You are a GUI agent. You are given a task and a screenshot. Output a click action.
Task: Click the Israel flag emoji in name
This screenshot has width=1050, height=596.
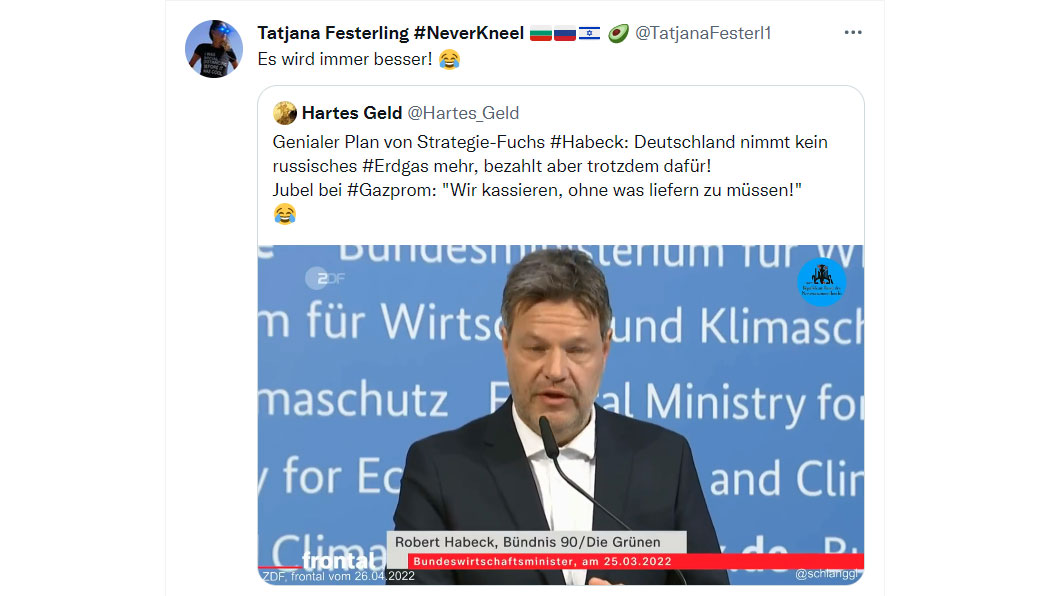click(589, 33)
